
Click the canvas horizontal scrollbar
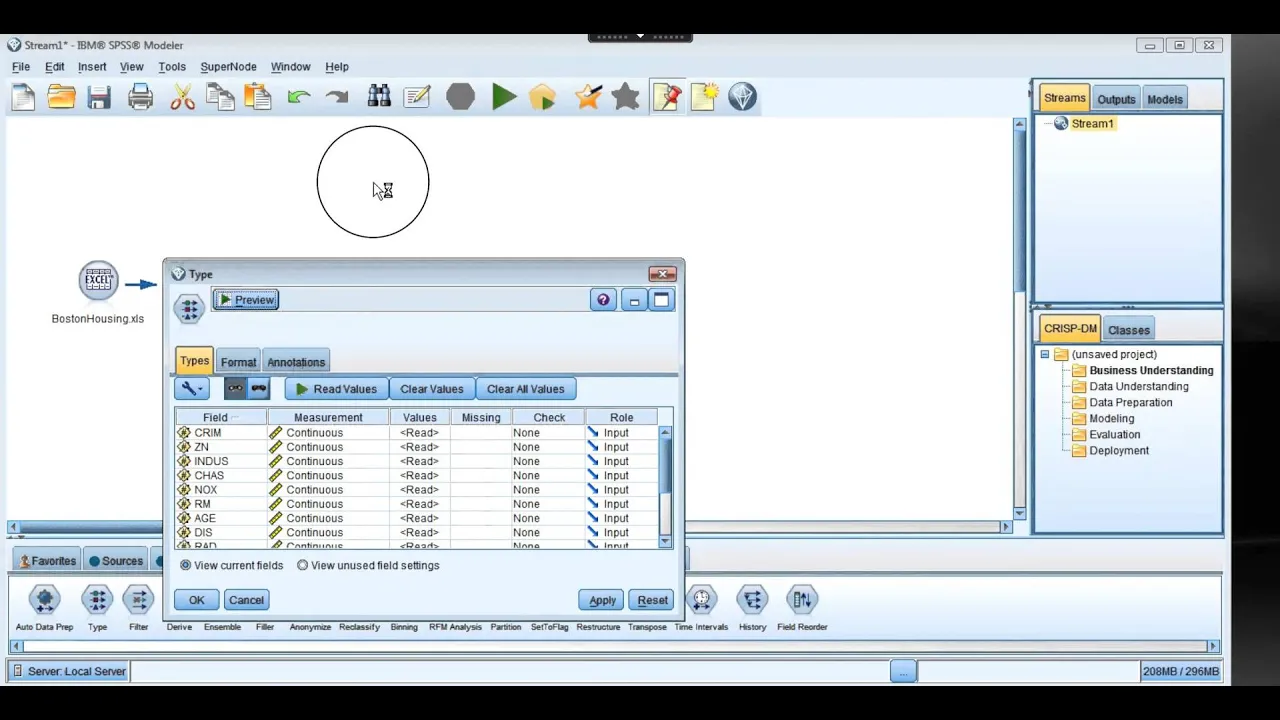(510, 527)
